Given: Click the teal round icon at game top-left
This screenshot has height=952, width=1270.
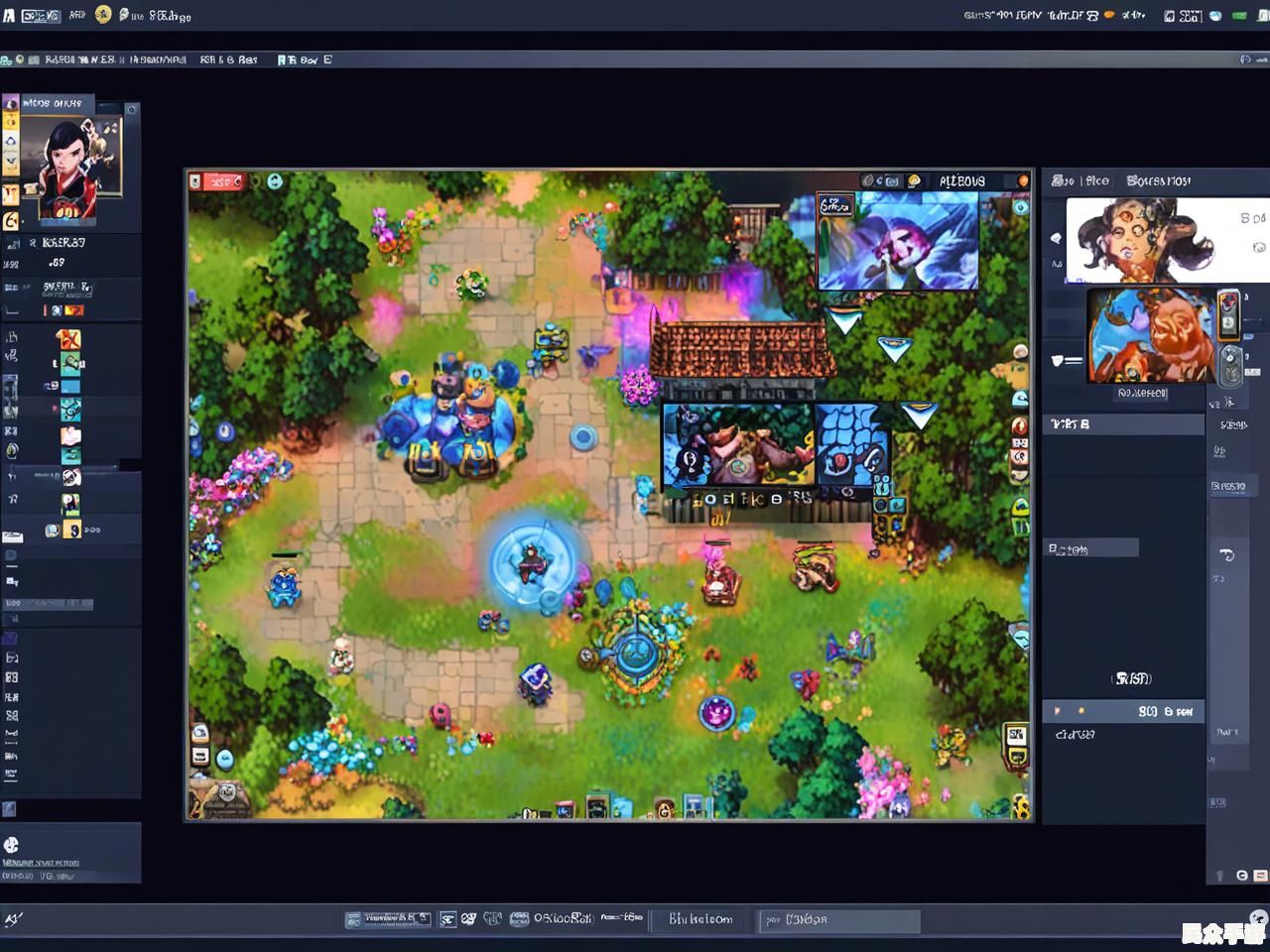Looking at the screenshot, I should [x=275, y=180].
